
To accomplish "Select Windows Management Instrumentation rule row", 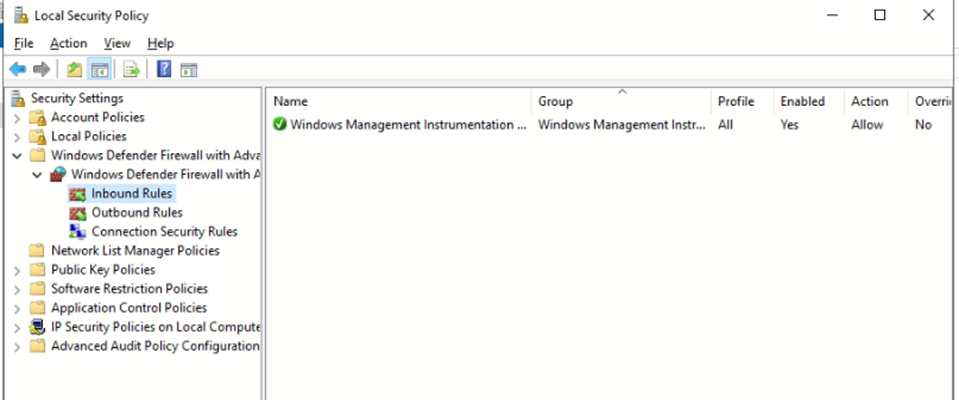I will (407, 125).
